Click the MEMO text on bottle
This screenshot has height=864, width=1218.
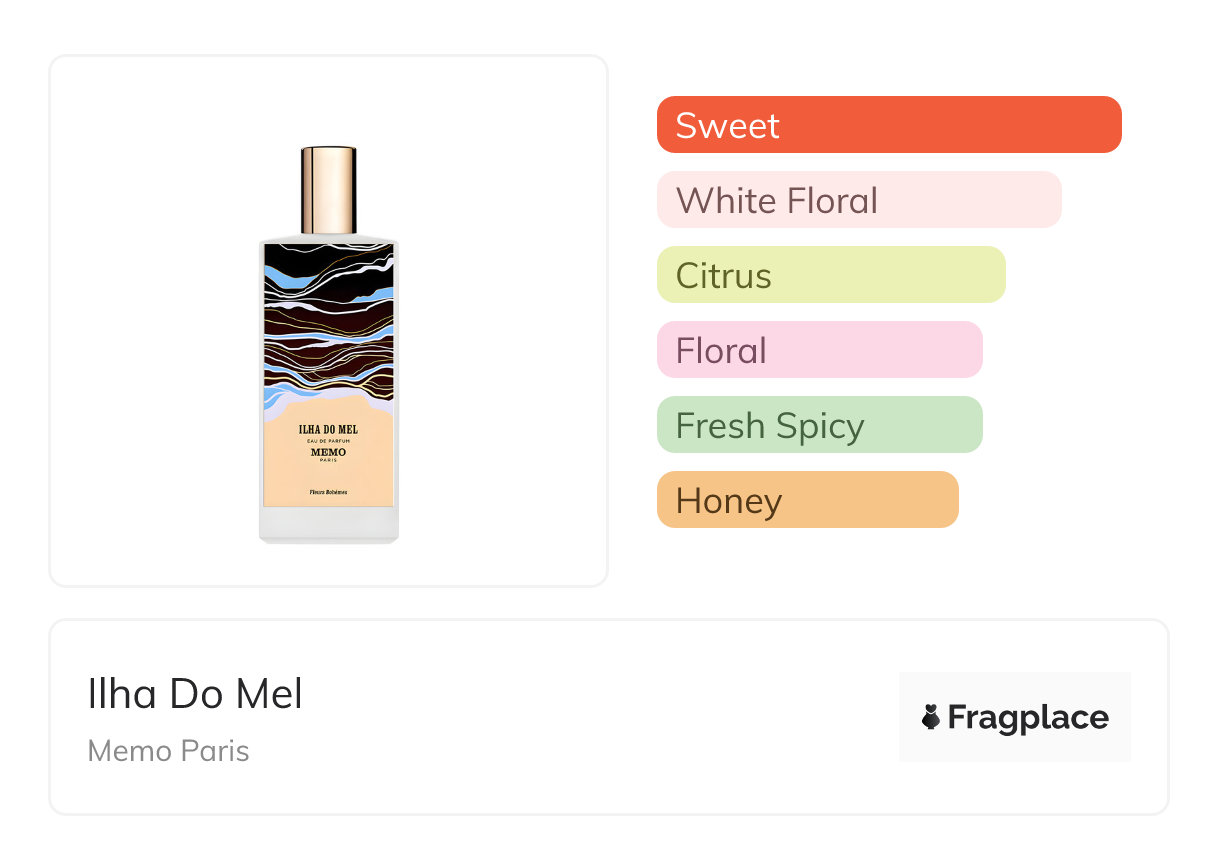click(329, 453)
